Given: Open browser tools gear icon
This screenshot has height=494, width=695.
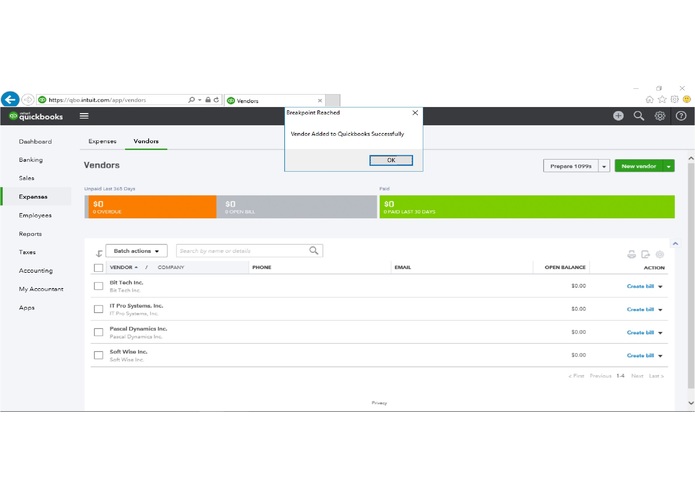Looking at the screenshot, I should [x=674, y=99].
